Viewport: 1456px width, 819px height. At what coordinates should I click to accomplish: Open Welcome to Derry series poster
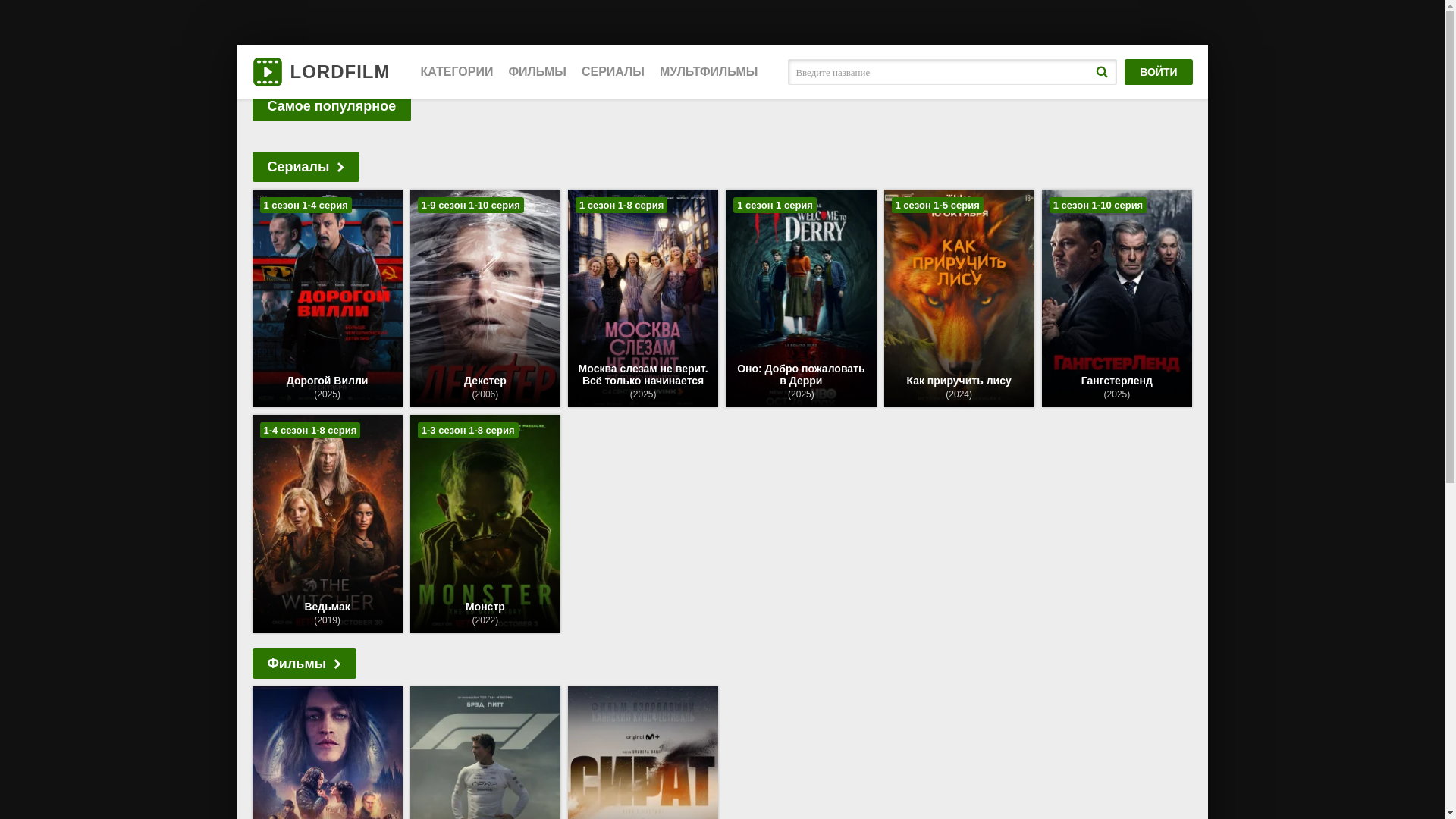[801, 298]
